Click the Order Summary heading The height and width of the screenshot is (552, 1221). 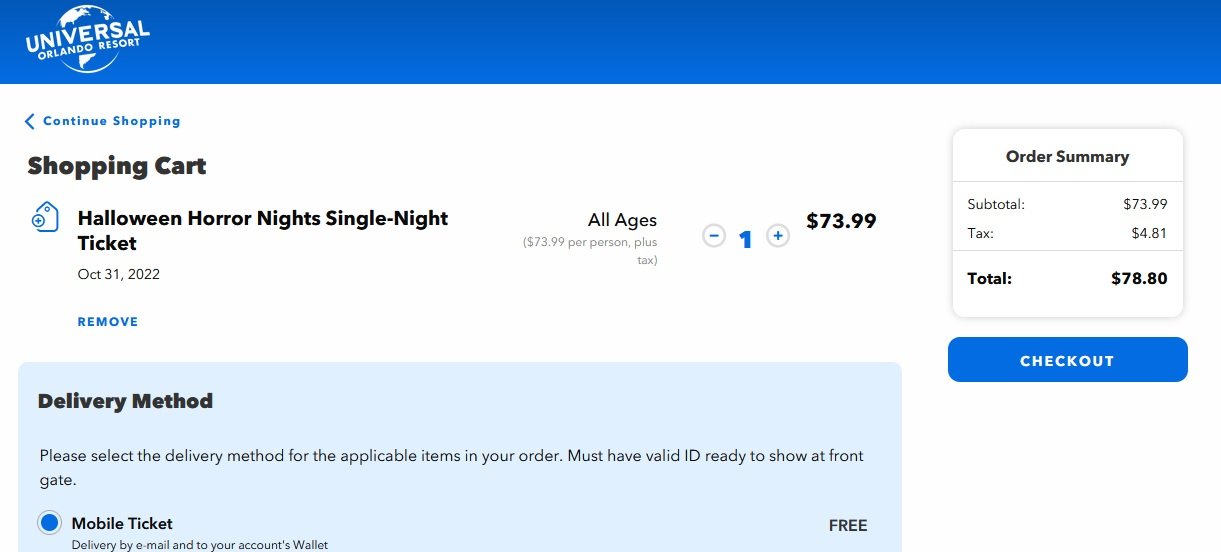[x=1067, y=157]
